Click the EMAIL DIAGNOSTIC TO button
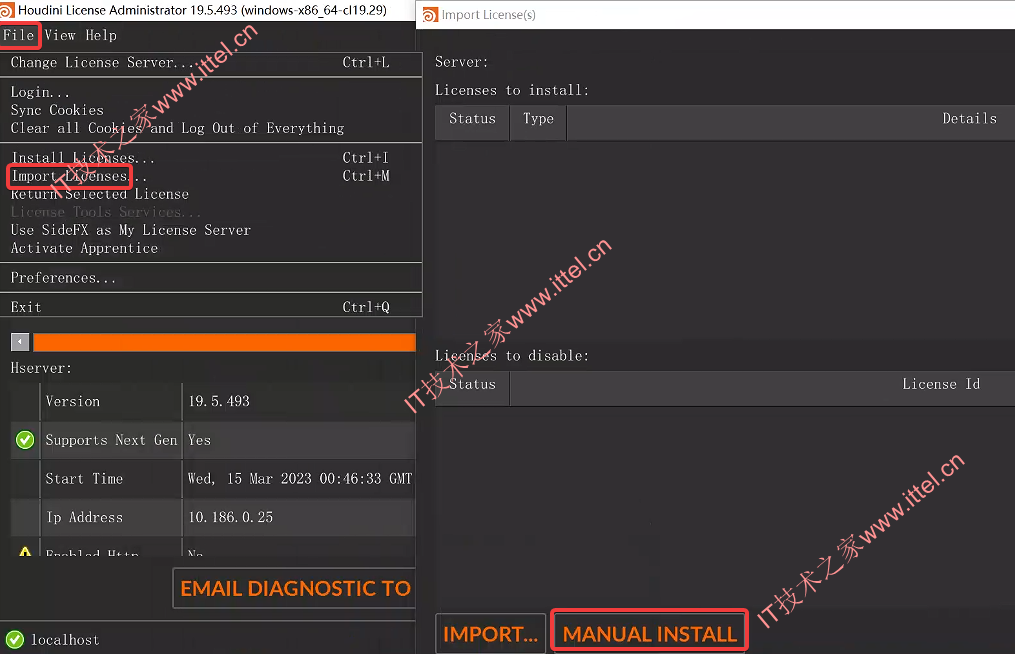The height and width of the screenshot is (654, 1015). [x=295, y=589]
